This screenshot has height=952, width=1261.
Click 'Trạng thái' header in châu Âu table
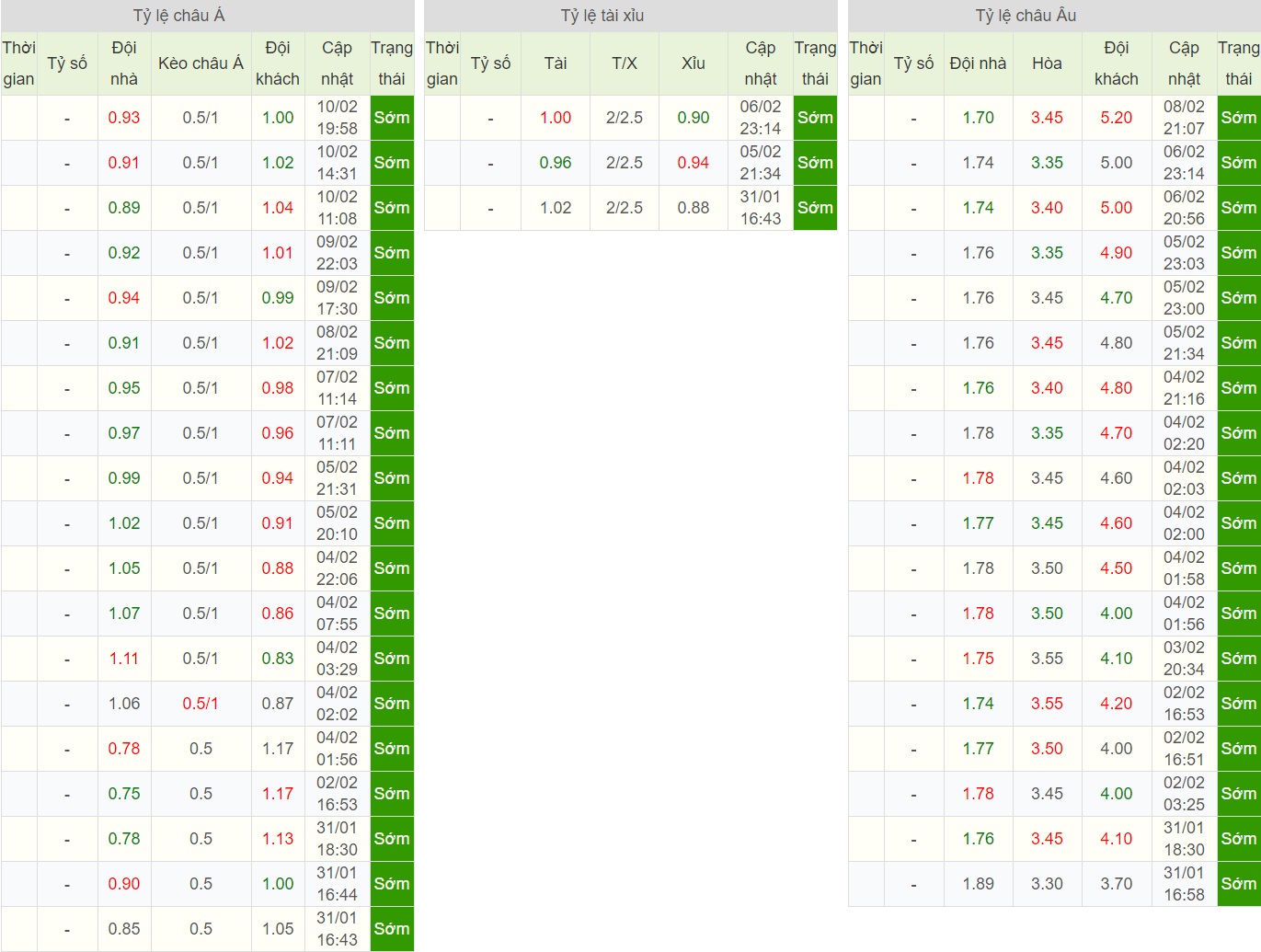coord(1239,63)
